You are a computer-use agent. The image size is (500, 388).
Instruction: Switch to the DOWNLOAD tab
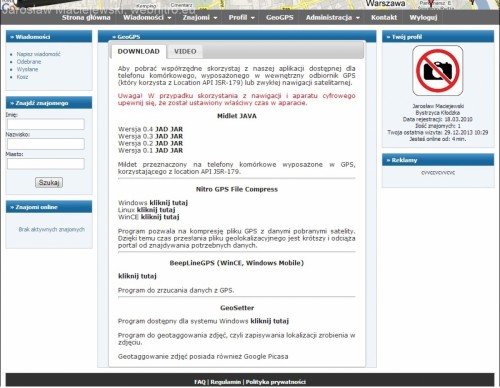(x=138, y=51)
